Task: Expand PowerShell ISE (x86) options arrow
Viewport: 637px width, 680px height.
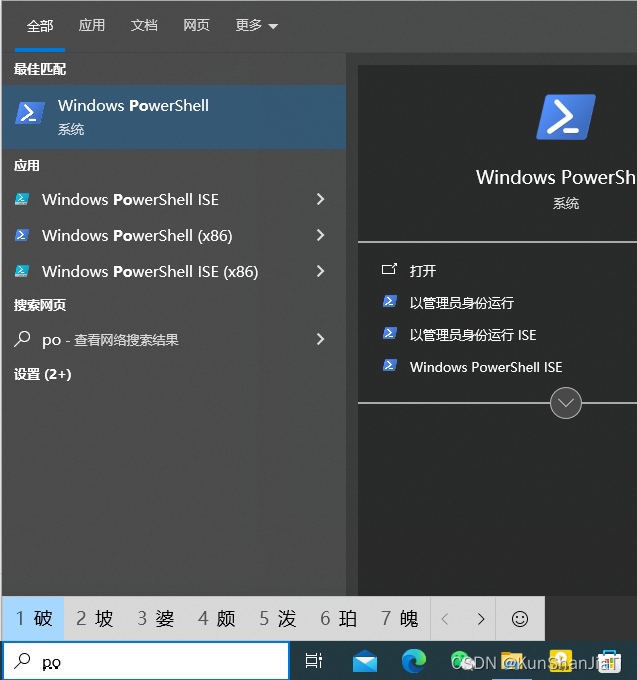Action: click(320, 271)
